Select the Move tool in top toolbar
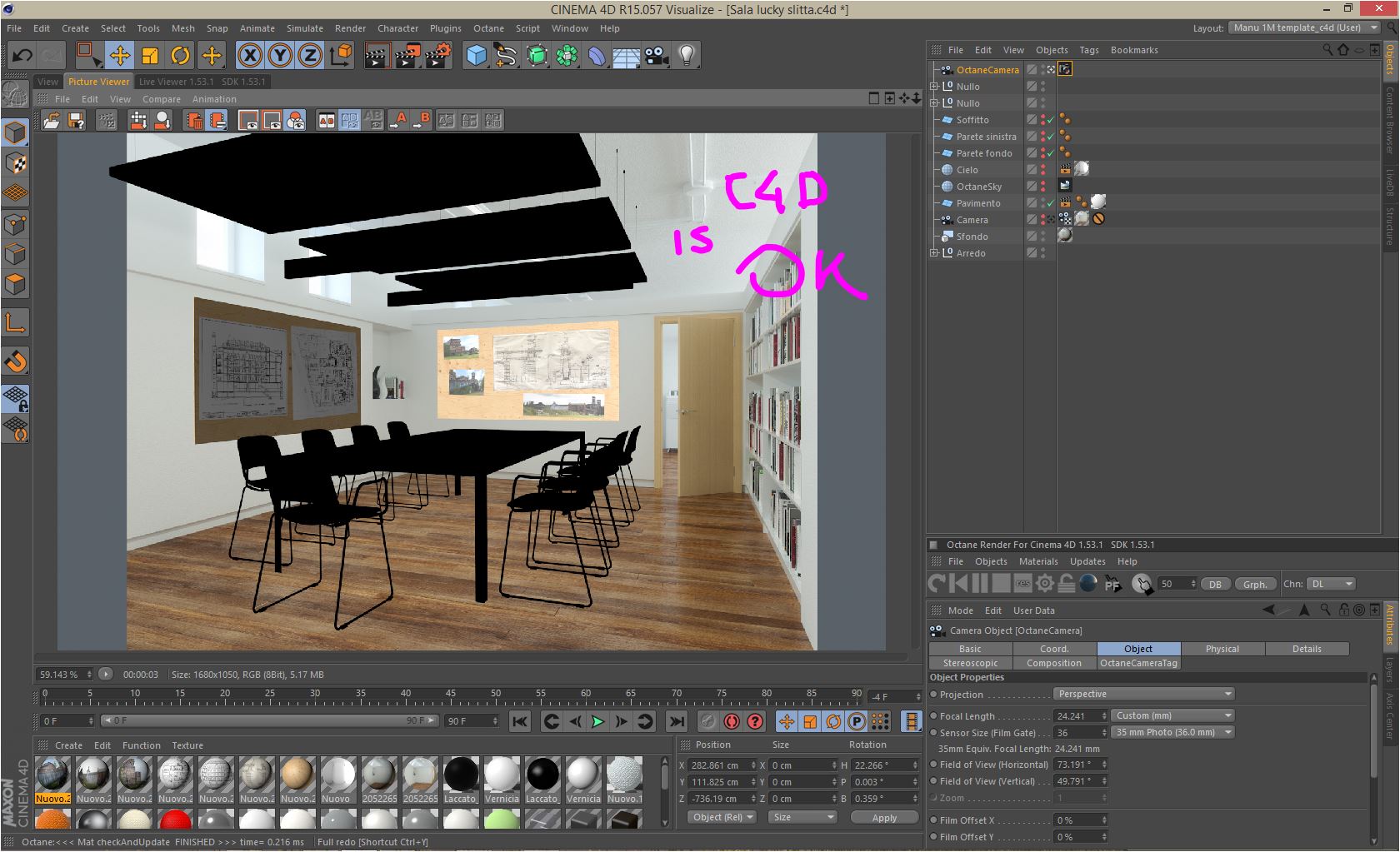This screenshot has width=1400, height=852. point(119,56)
